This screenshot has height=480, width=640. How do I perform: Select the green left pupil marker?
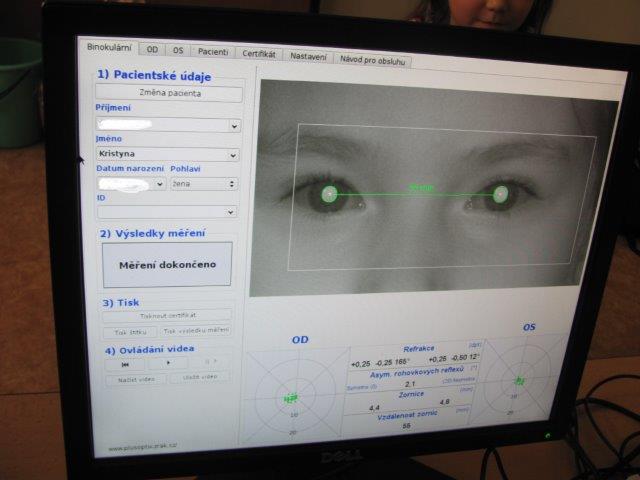(500, 194)
